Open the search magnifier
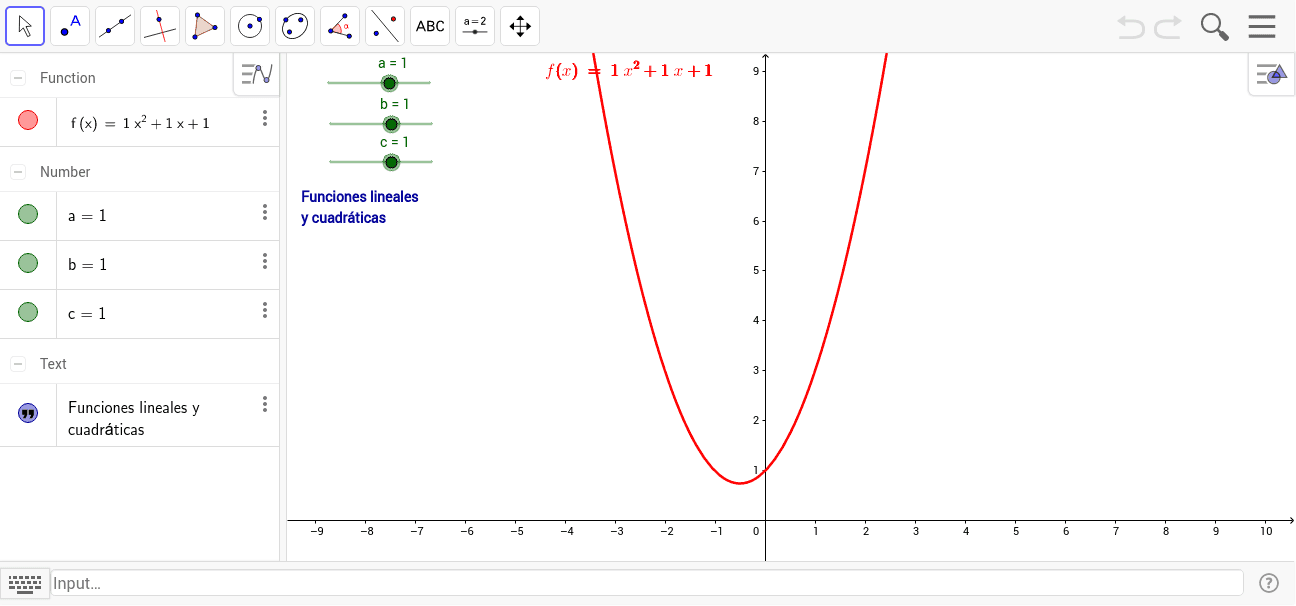 coord(1214,27)
